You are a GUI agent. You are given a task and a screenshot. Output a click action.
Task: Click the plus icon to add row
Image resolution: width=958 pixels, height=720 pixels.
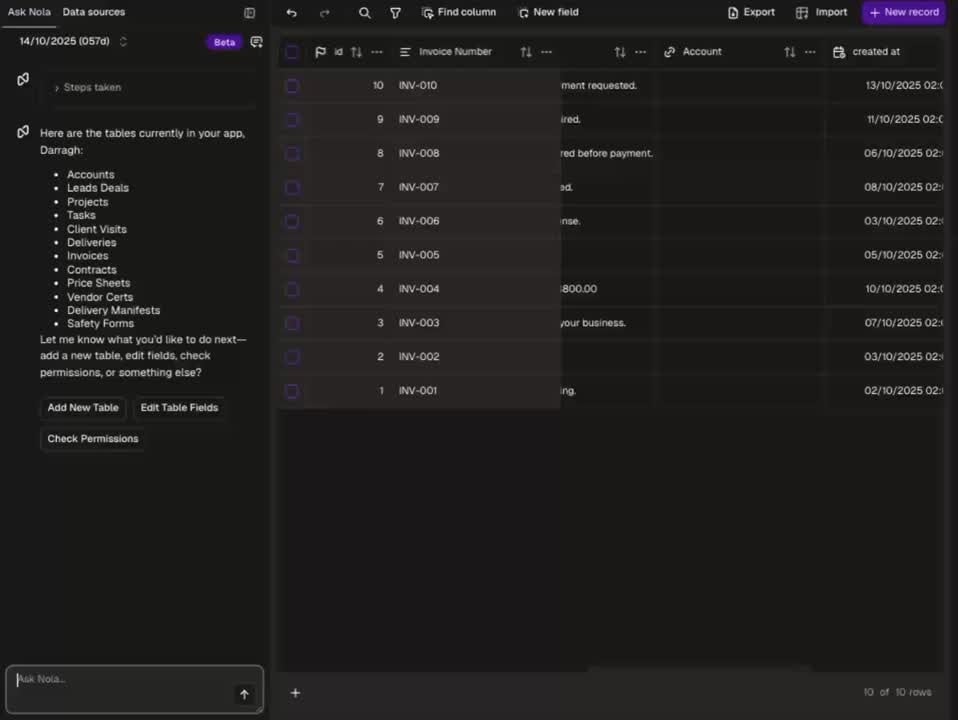(295, 693)
